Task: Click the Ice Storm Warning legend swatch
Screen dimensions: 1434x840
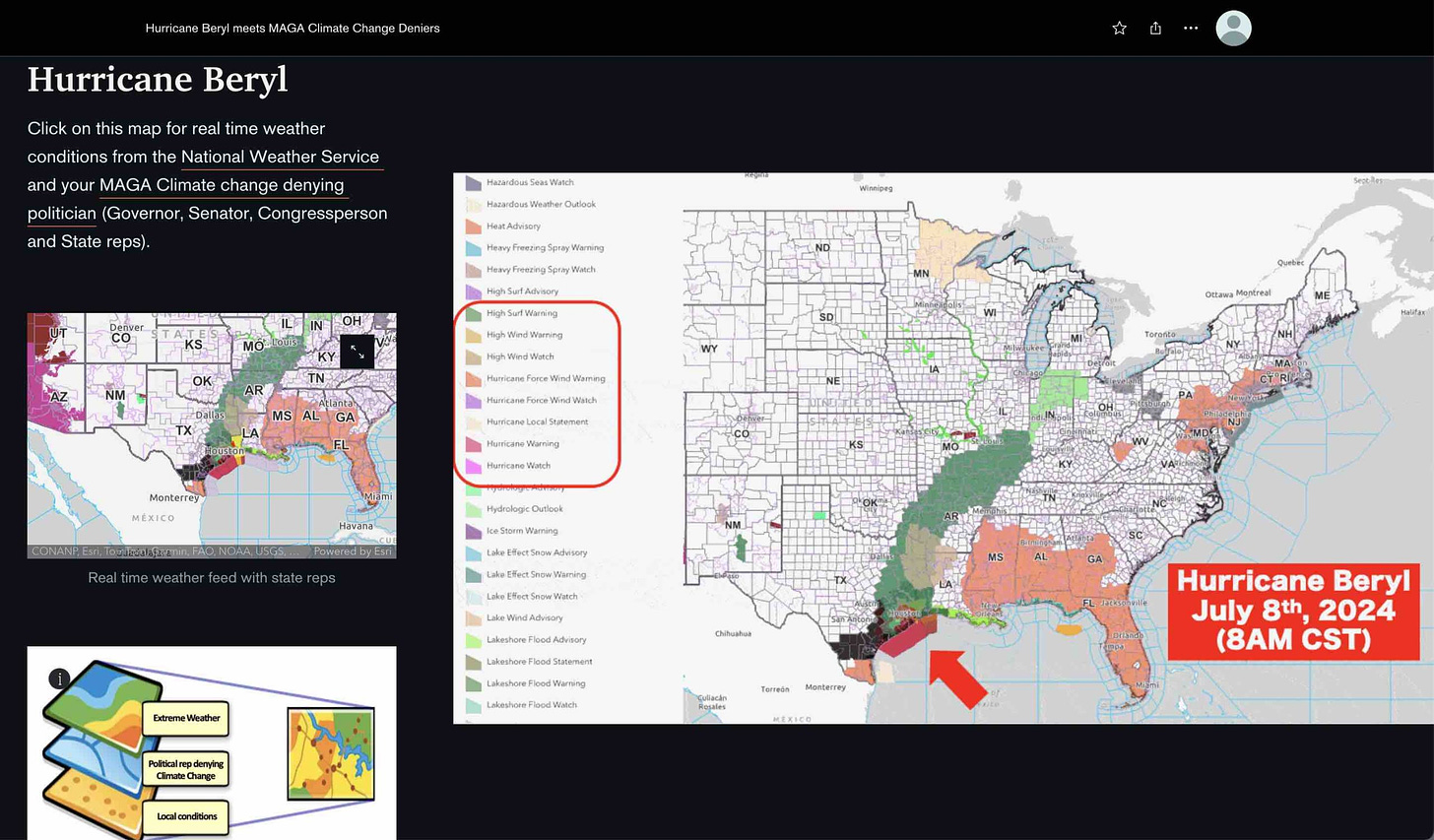Action: coord(473,531)
